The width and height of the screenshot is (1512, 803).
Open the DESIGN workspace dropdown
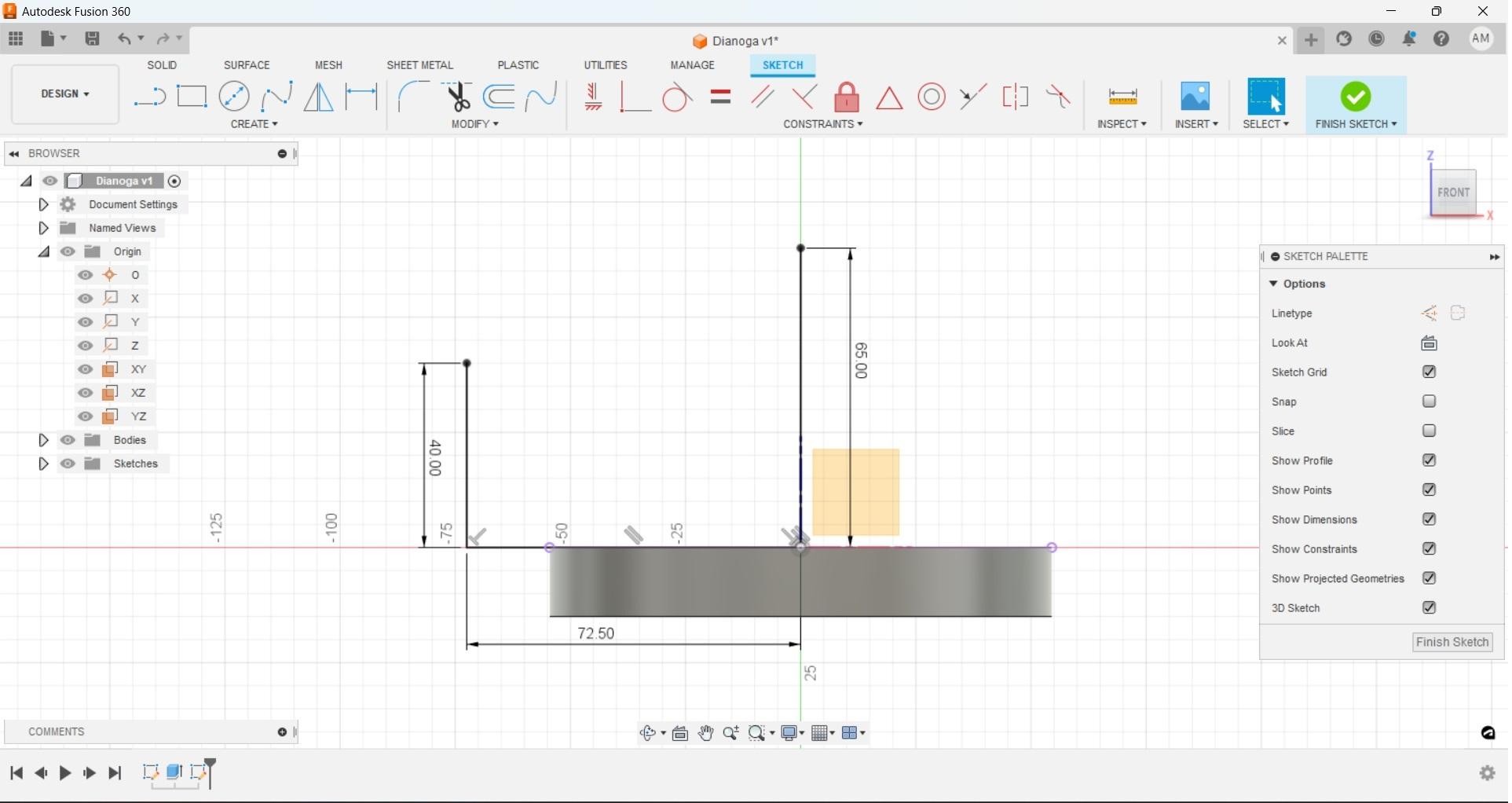pyautogui.click(x=65, y=94)
